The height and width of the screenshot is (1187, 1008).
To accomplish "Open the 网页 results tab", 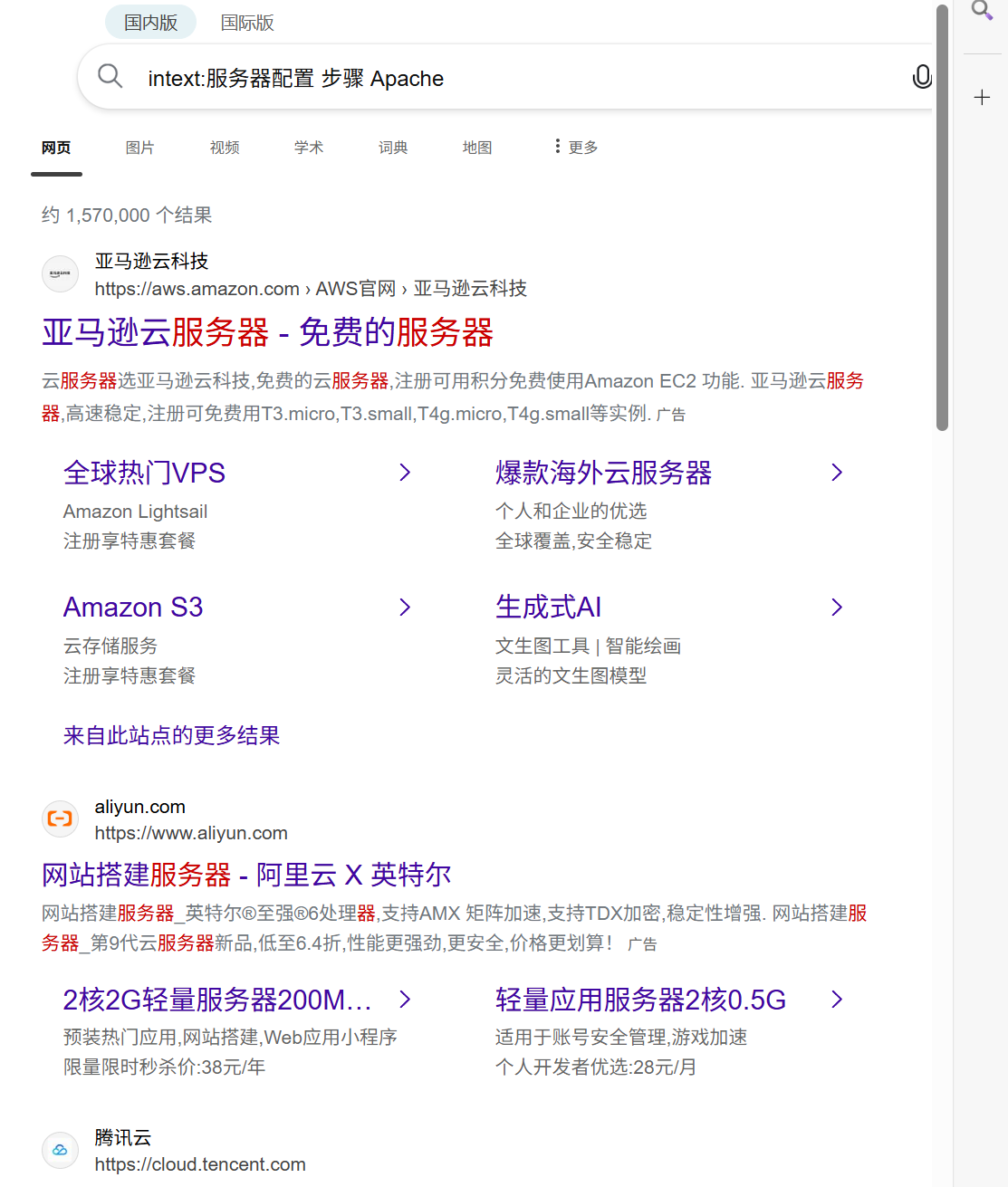I will coord(56,148).
